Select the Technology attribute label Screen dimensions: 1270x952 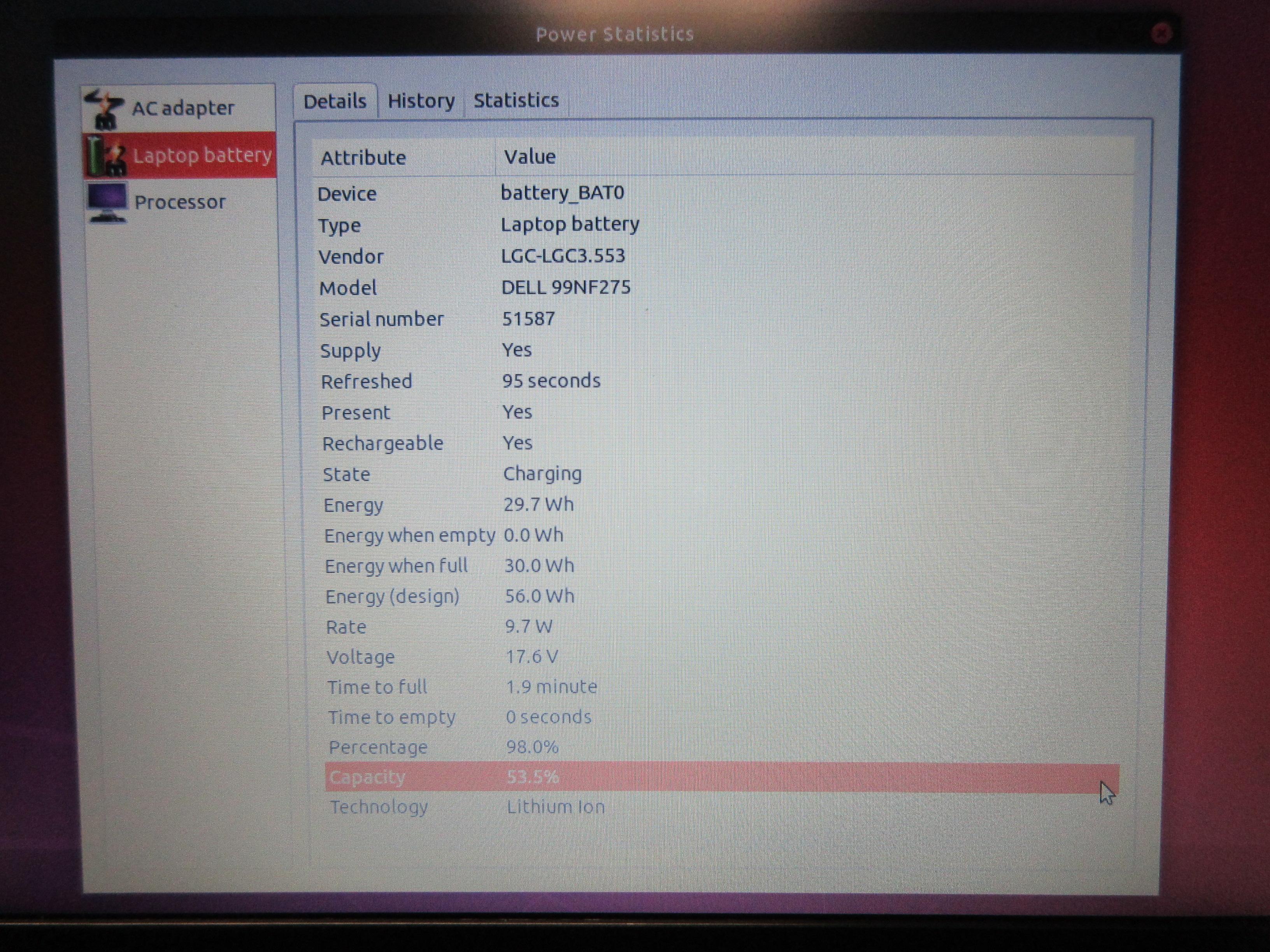(x=379, y=808)
